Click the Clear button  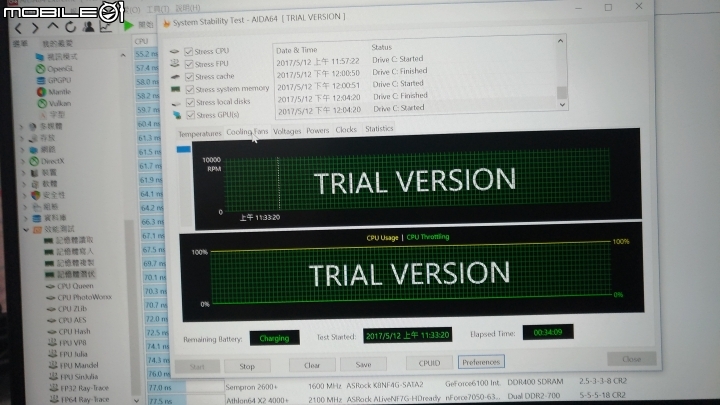[x=312, y=366]
